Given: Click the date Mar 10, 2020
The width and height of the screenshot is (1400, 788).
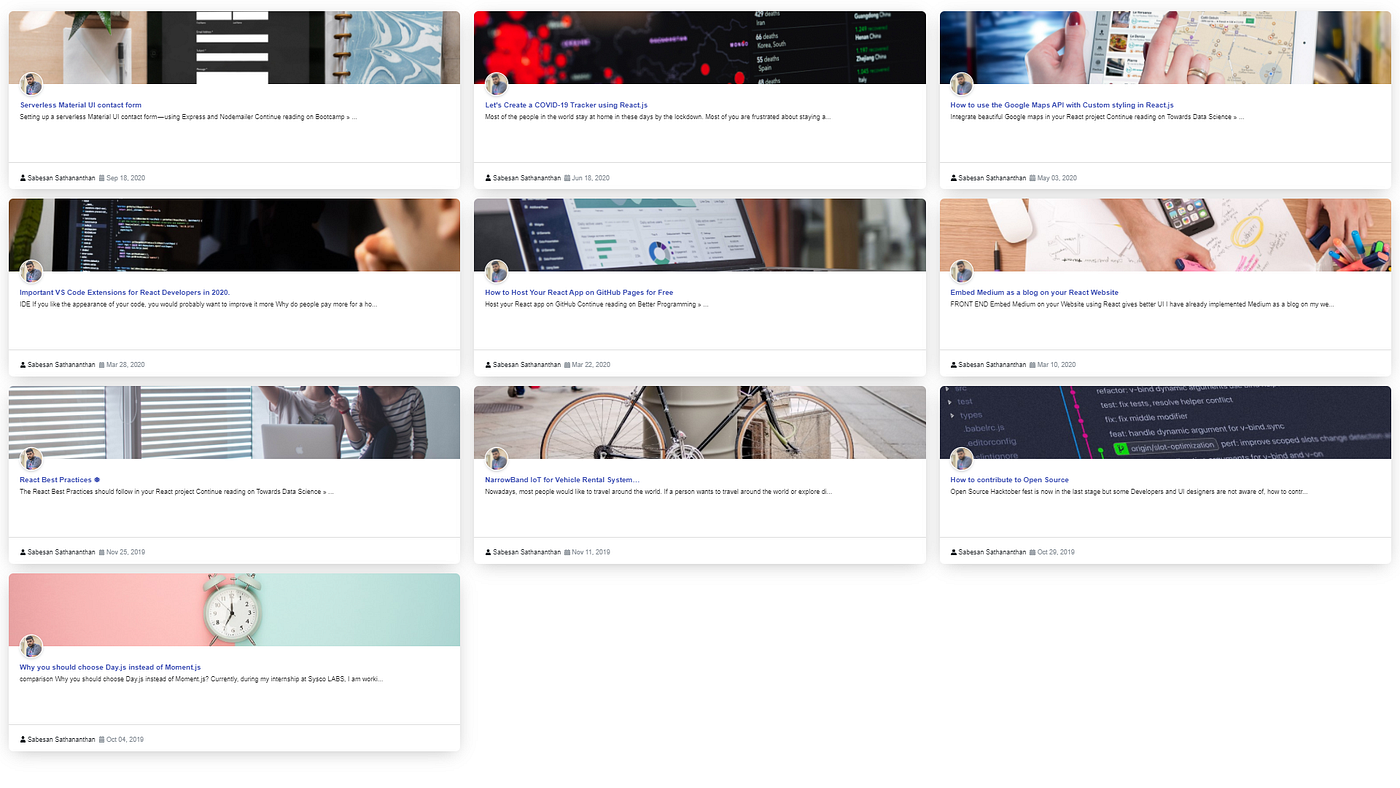Looking at the screenshot, I should coord(1056,365).
